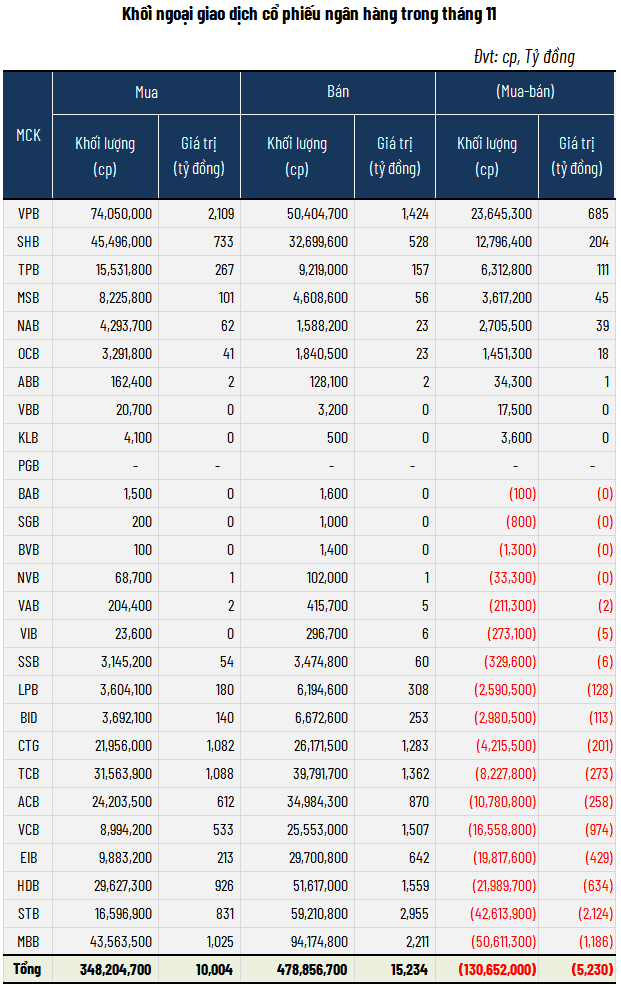Click the (Mua-bán) header cell
The height and width of the screenshot is (989, 621).
pos(525,92)
